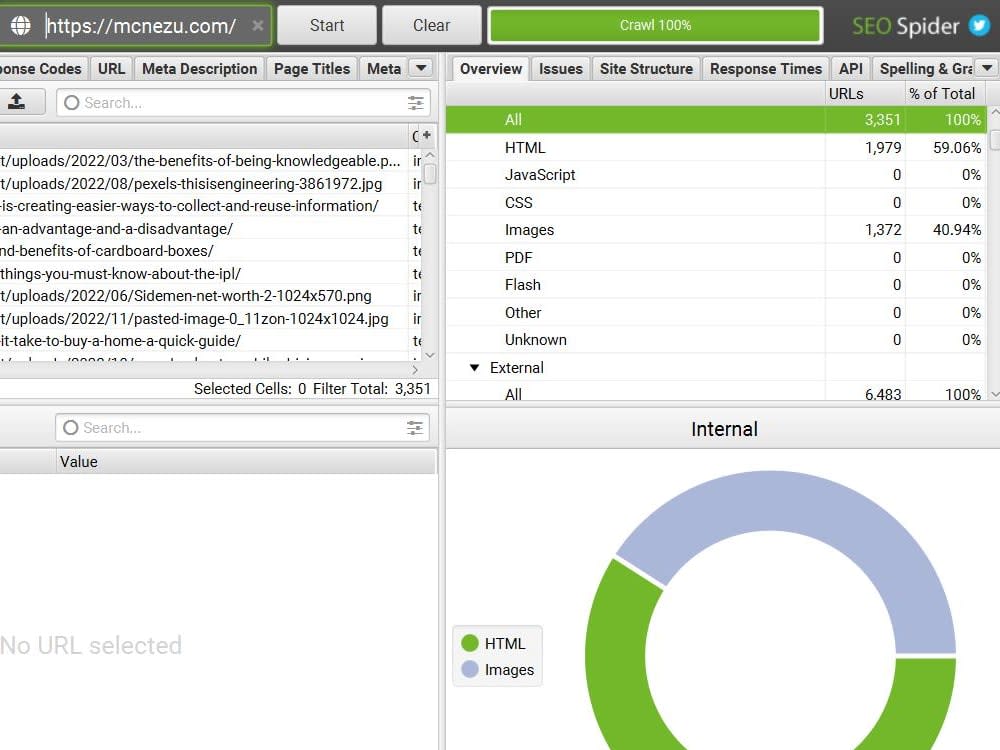Select row the-benefits-of-being-knowledgeable

coord(204,161)
